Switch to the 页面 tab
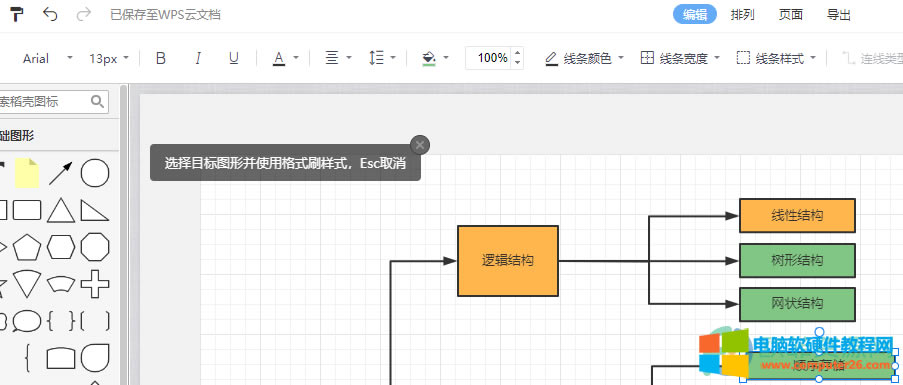The height and width of the screenshot is (385, 903). 791,15
